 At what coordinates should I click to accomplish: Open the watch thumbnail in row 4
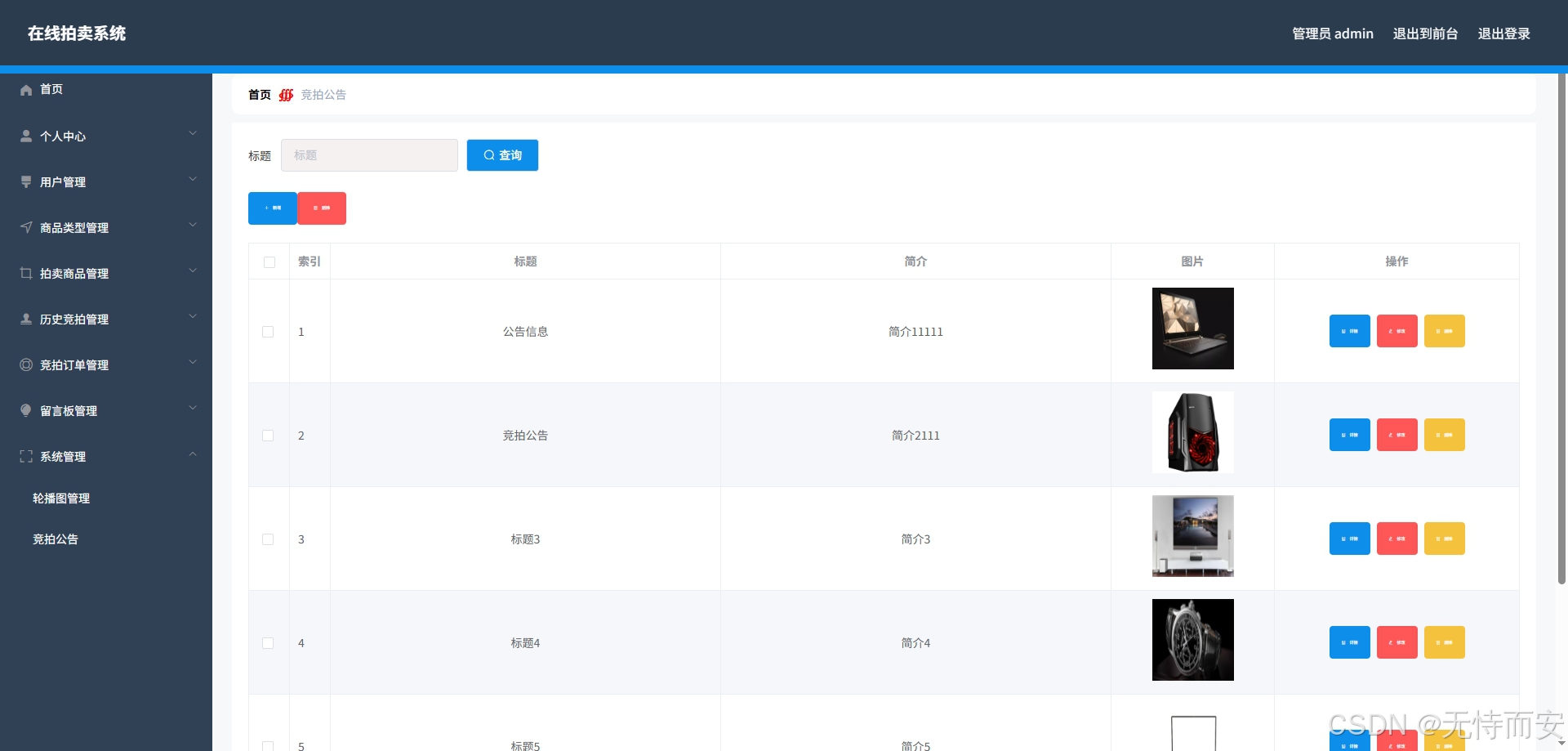[x=1192, y=640]
